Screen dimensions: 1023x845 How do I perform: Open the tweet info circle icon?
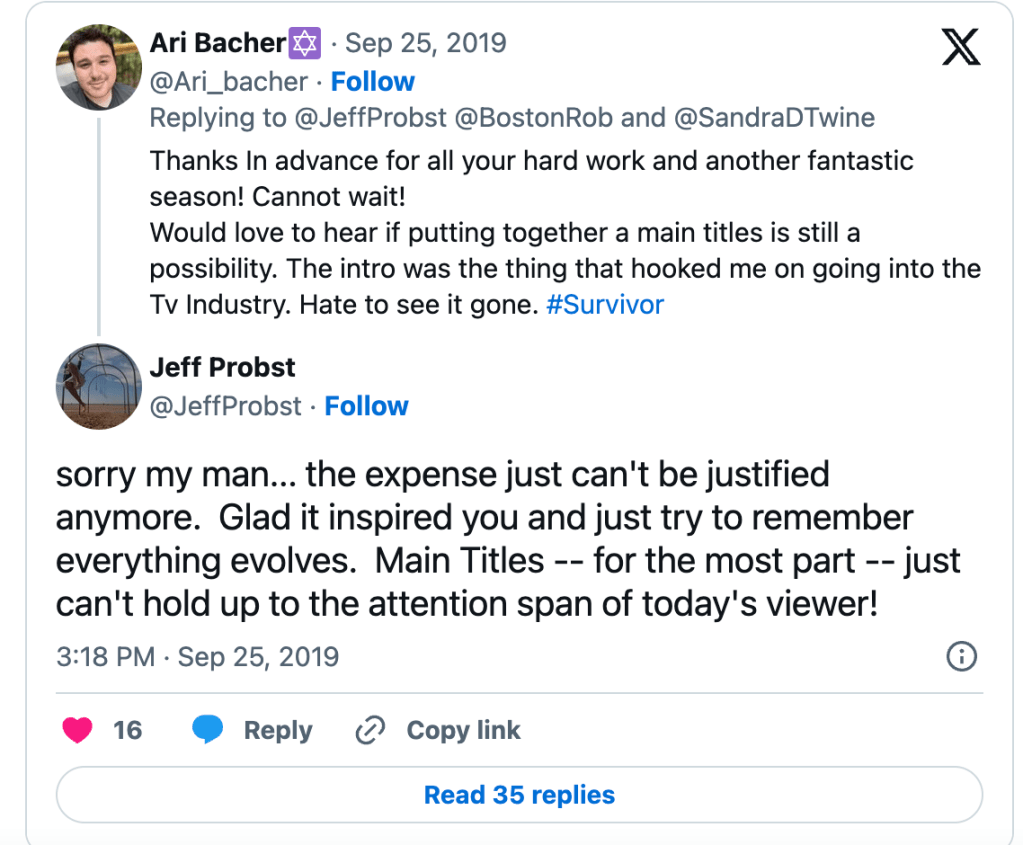[x=960, y=656]
